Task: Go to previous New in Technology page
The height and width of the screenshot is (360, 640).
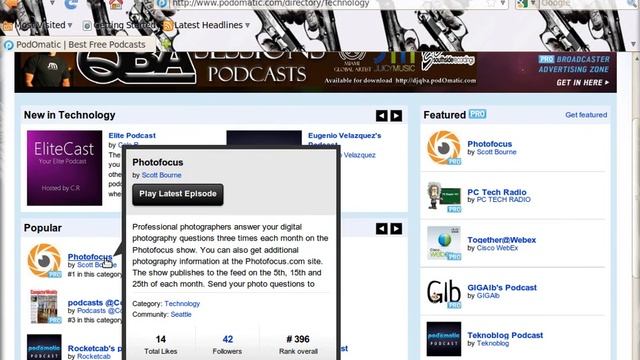Action: [x=382, y=116]
